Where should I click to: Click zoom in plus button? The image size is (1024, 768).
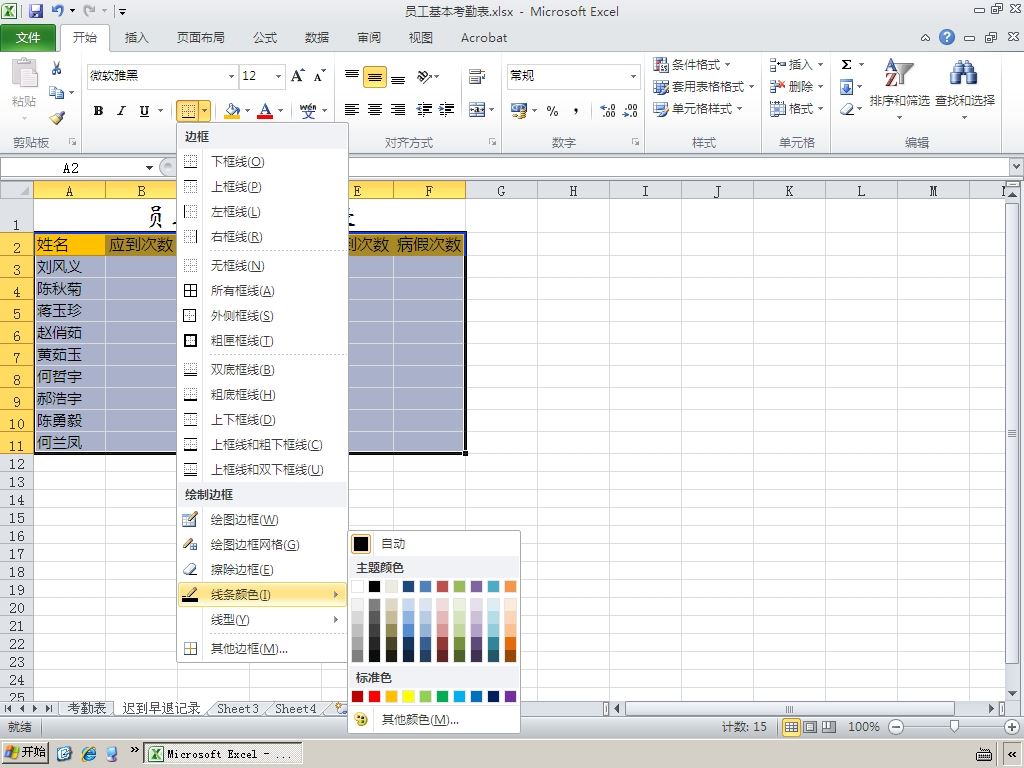(x=1012, y=727)
